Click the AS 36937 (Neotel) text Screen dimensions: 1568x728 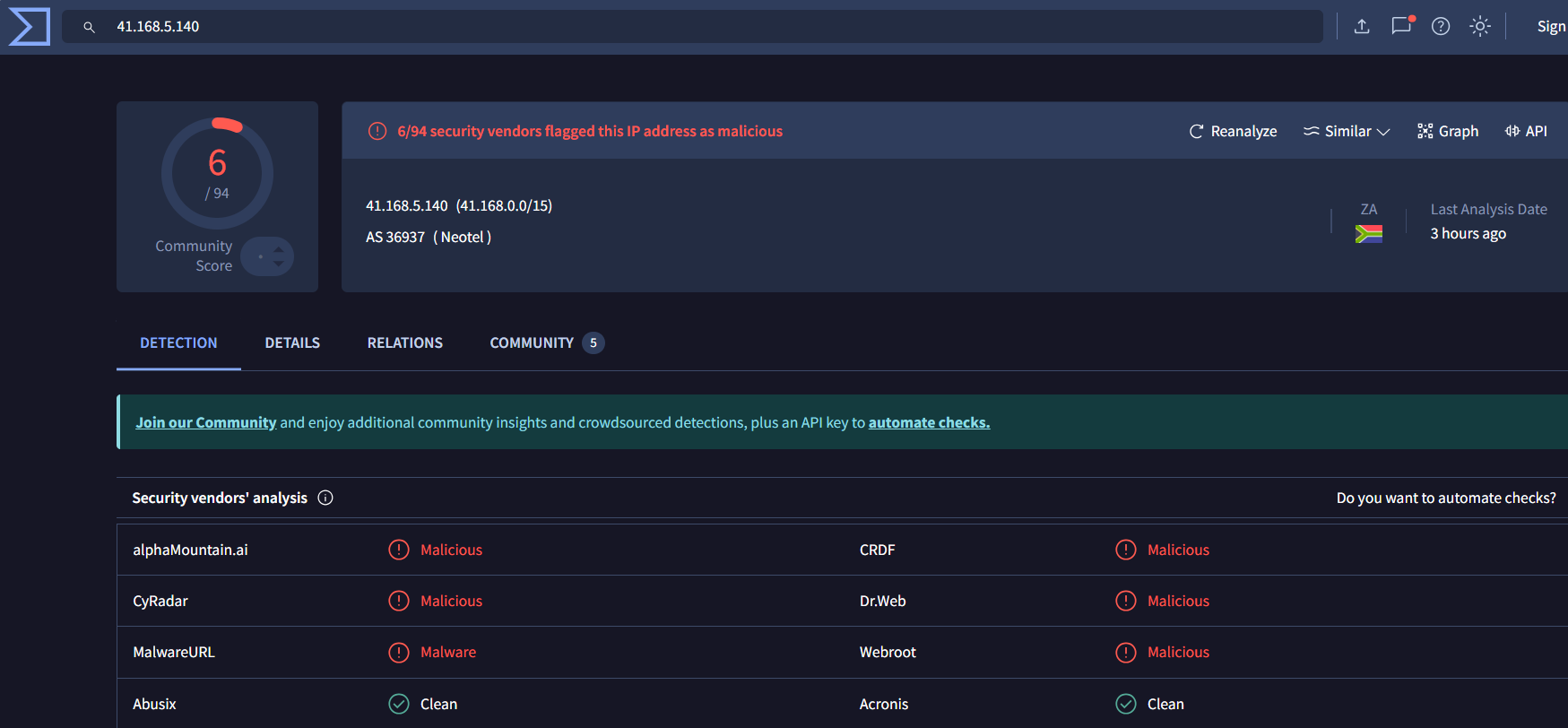coord(429,237)
